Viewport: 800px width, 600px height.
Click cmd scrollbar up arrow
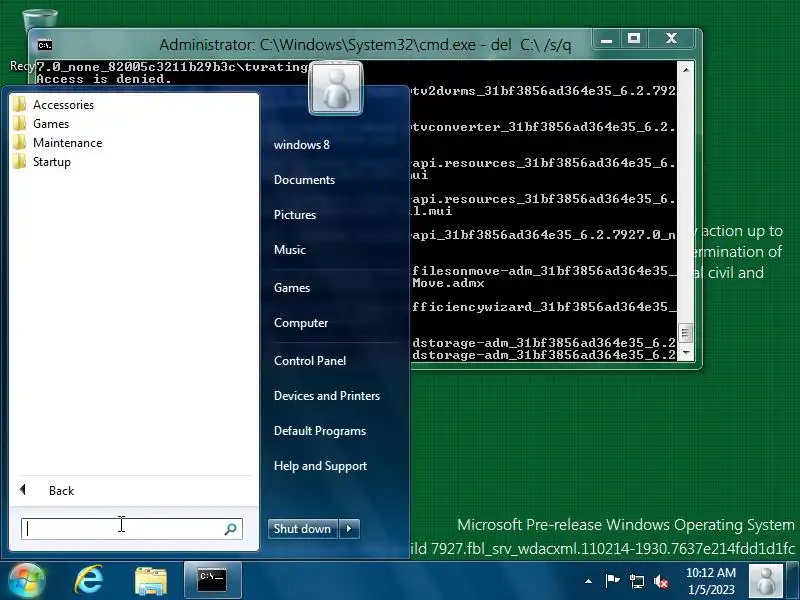686,69
